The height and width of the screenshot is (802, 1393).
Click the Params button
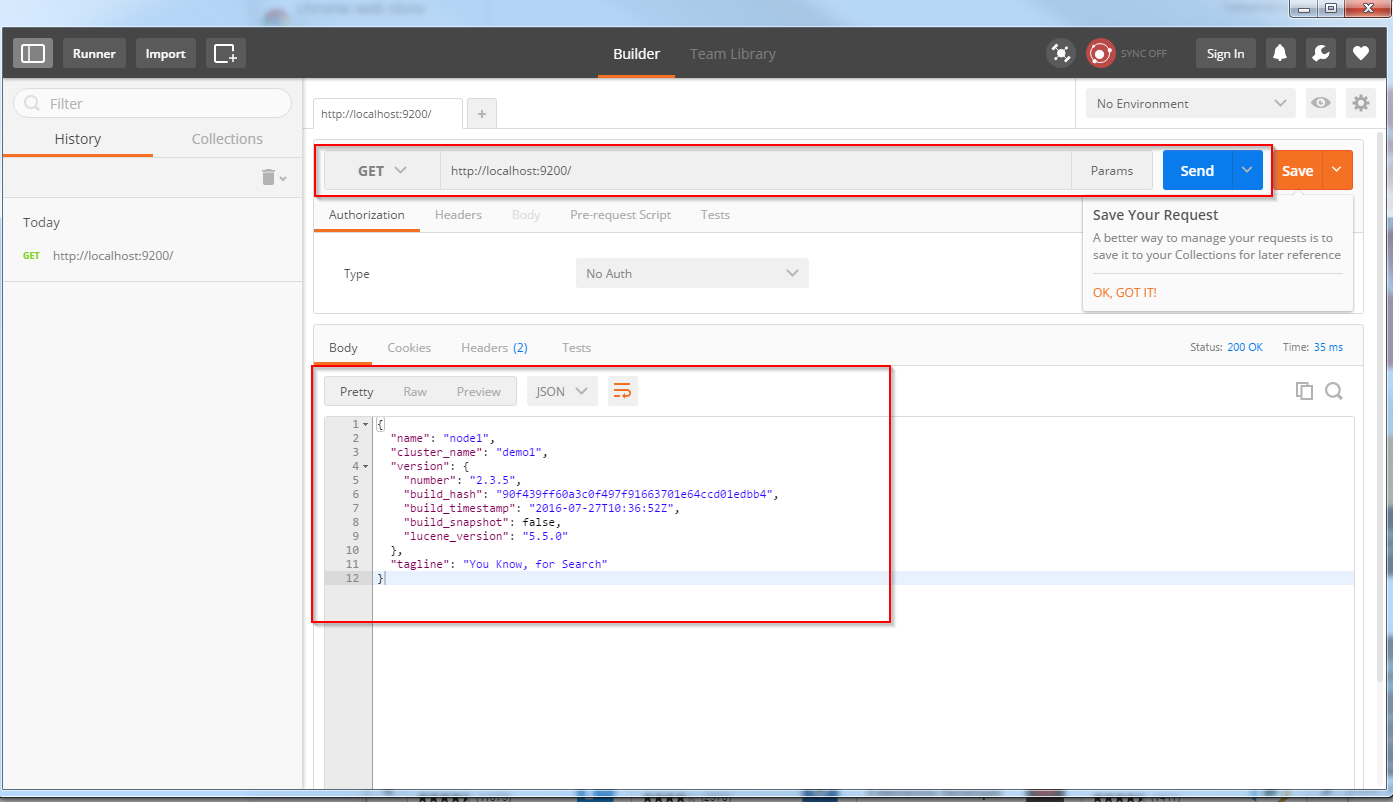[x=1112, y=171]
